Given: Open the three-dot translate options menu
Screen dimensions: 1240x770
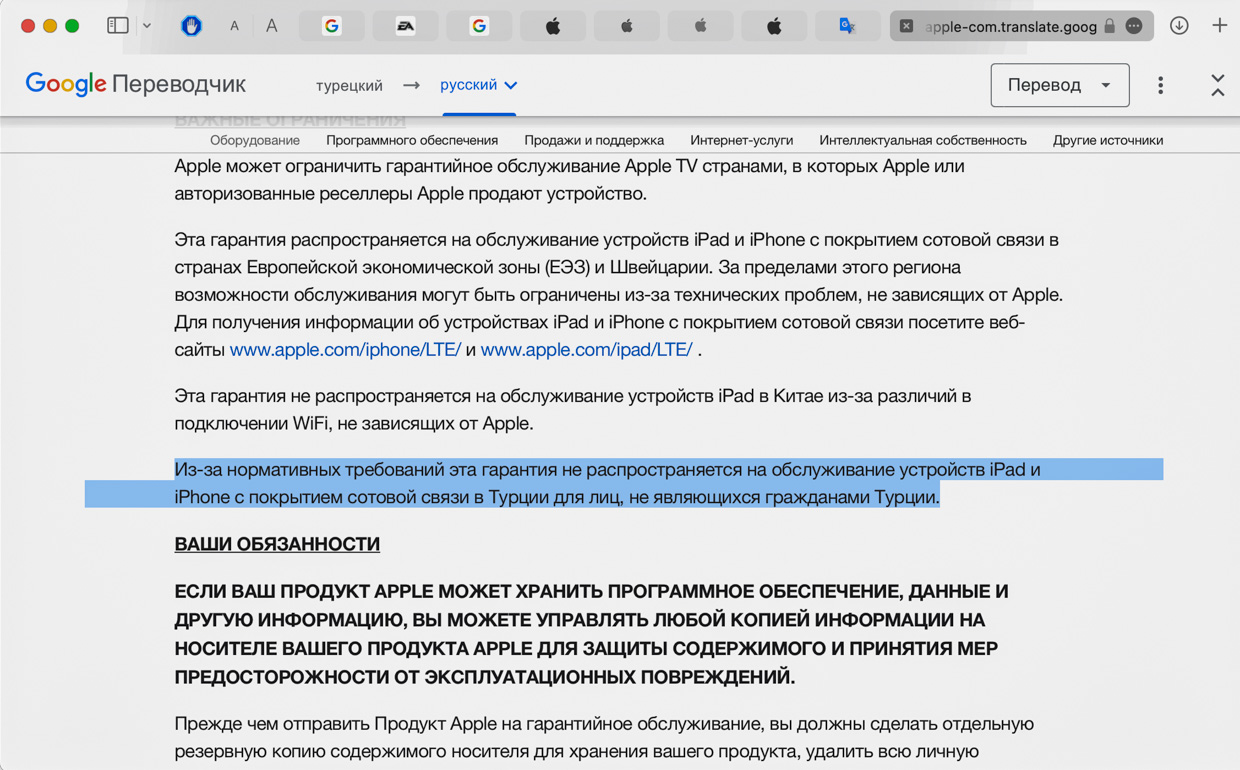Looking at the screenshot, I should tap(1160, 85).
